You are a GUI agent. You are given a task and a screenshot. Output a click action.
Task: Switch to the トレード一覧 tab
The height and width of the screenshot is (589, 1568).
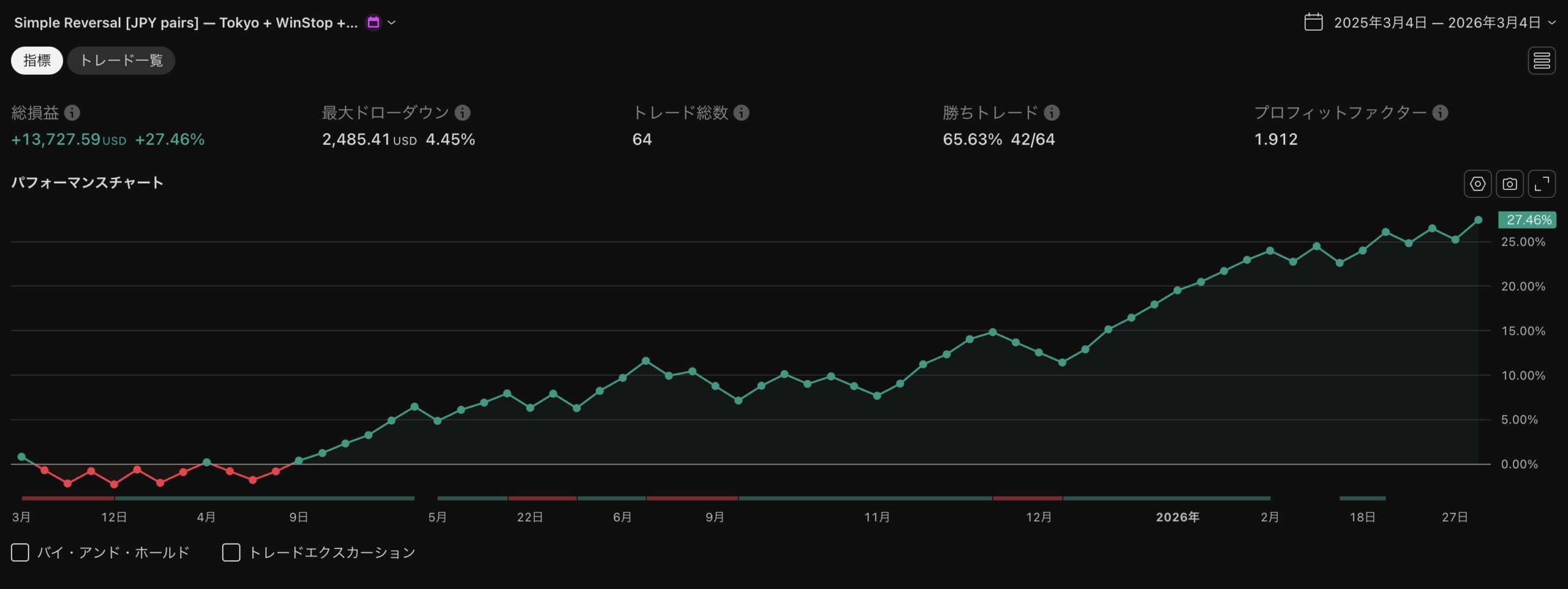point(121,60)
